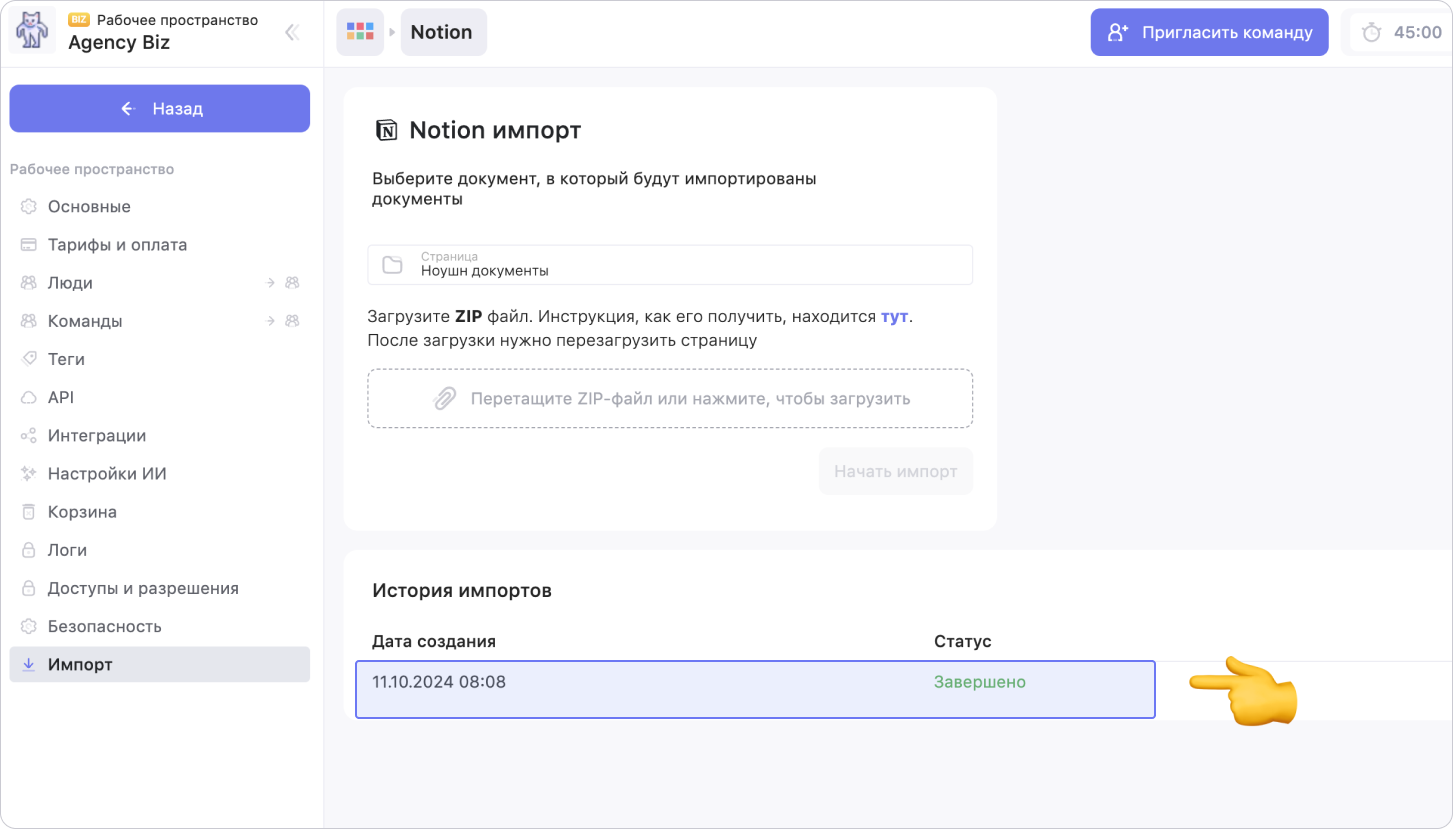
Task: Open Тарифы и оплата settings
Action: [117, 245]
